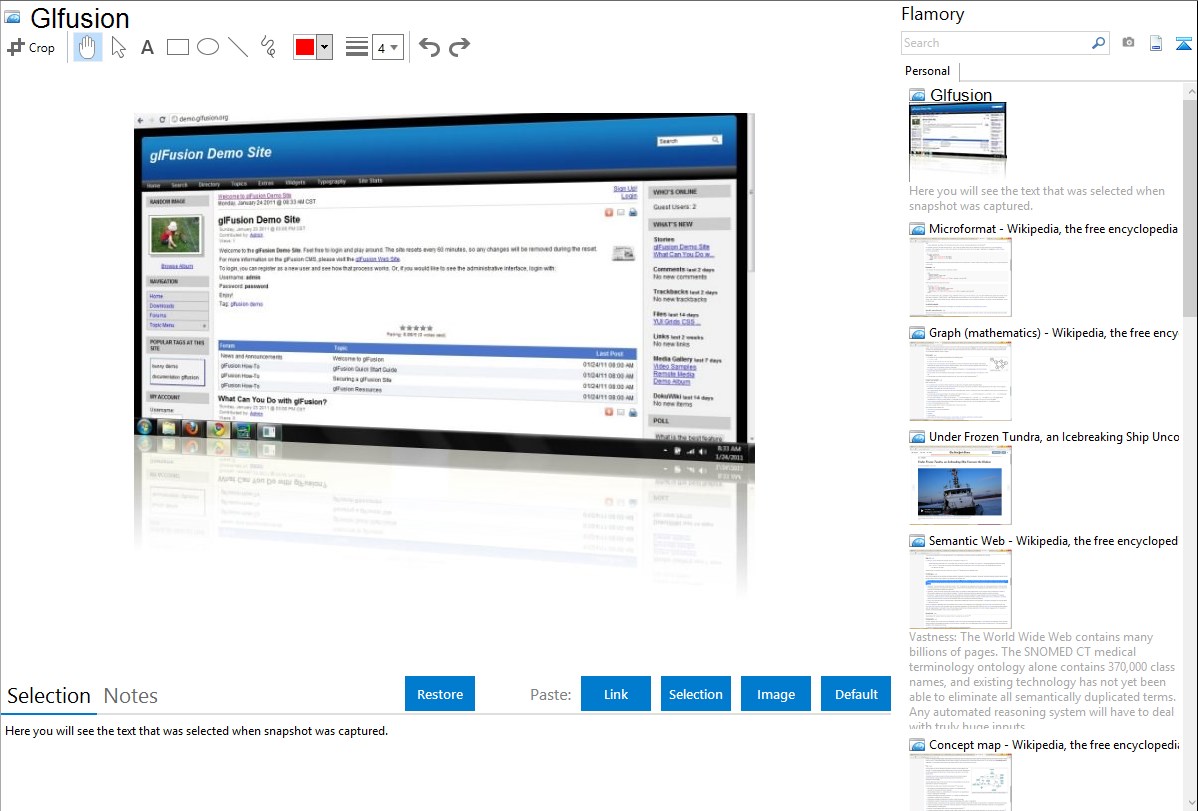Click the Graph (mathematics) snapshot icon
This screenshot has width=1198, height=811.
[917, 333]
